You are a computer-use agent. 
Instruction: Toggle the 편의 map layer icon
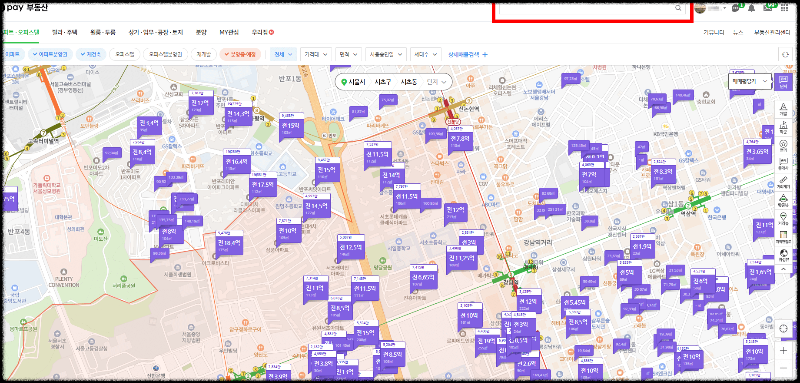[783, 145]
